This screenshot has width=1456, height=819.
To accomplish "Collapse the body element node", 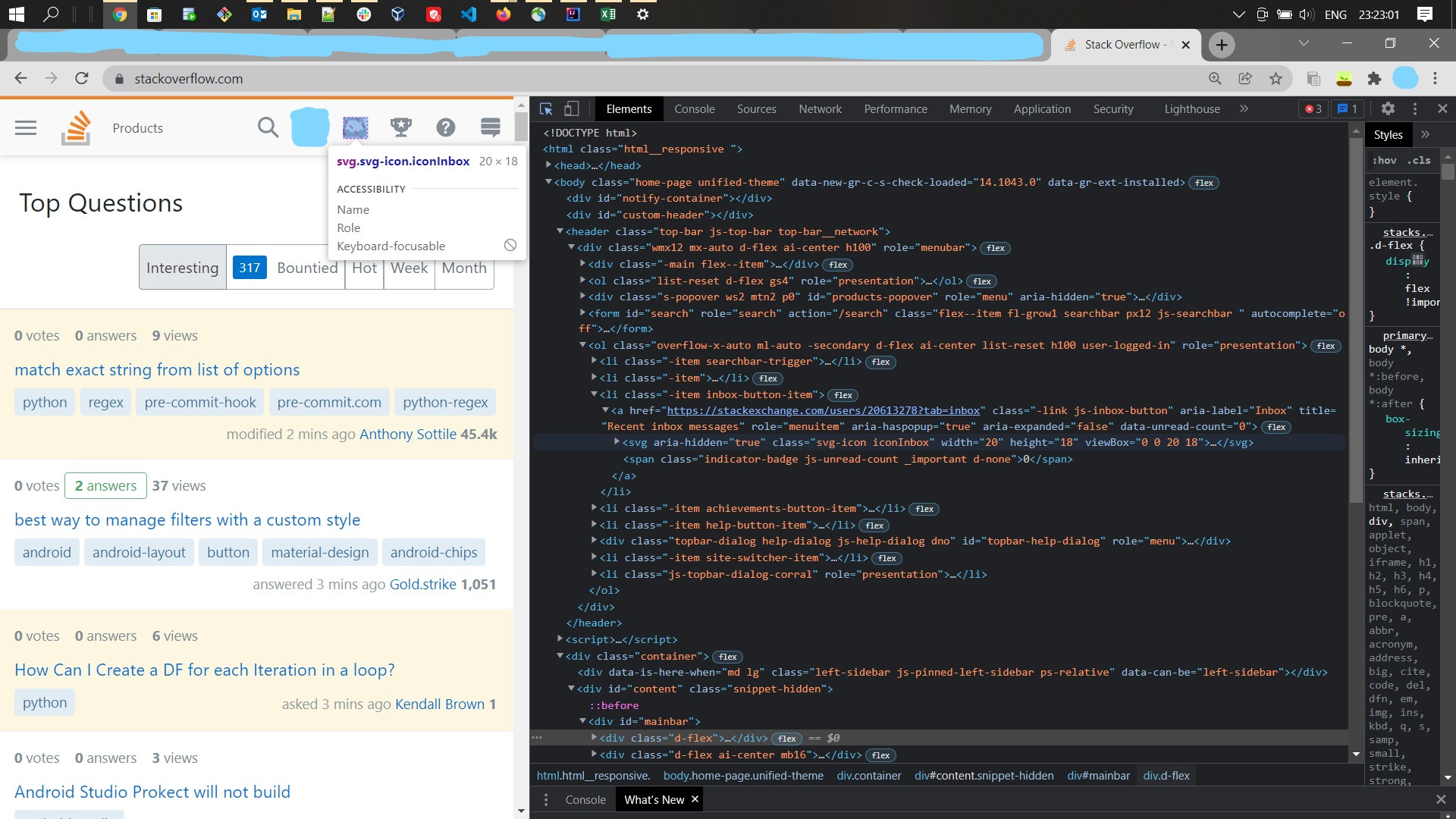I will coord(548,182).
